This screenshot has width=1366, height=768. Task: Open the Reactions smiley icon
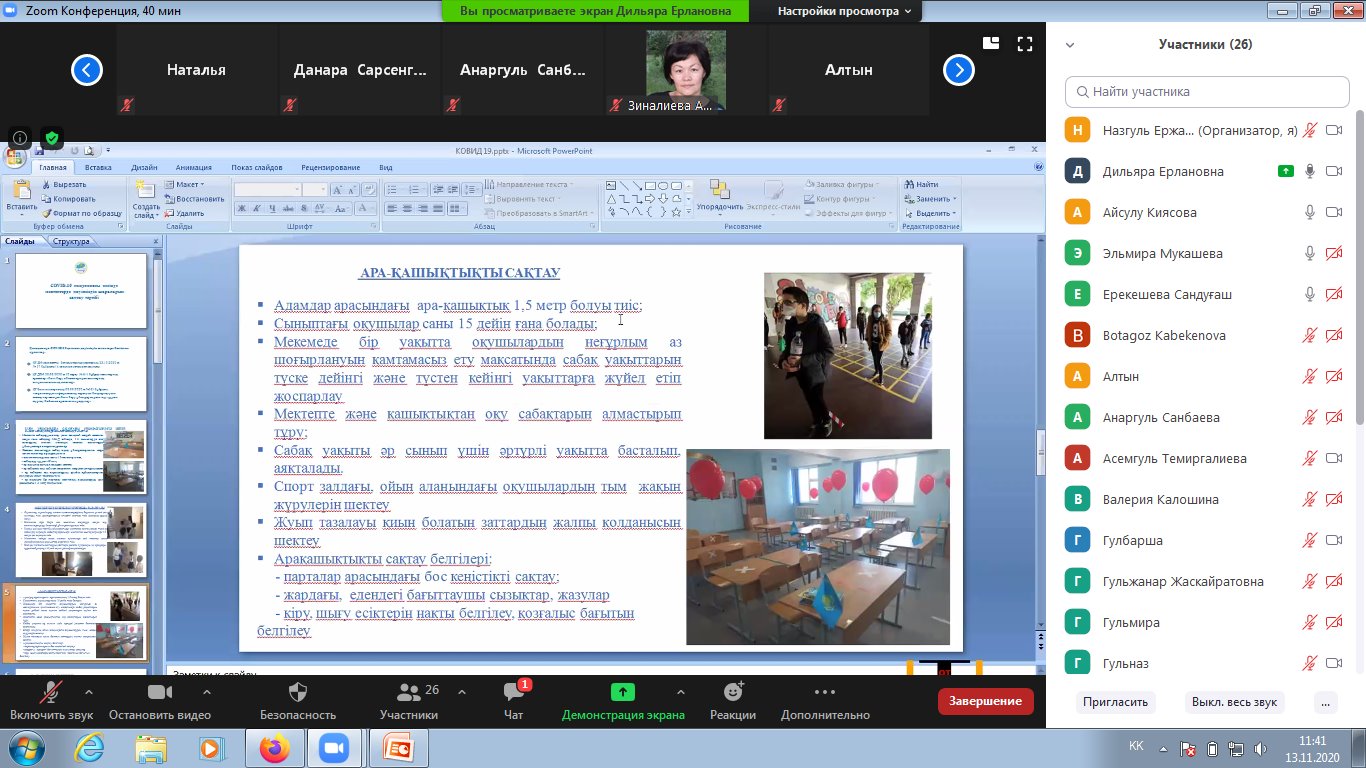point(733,693)
